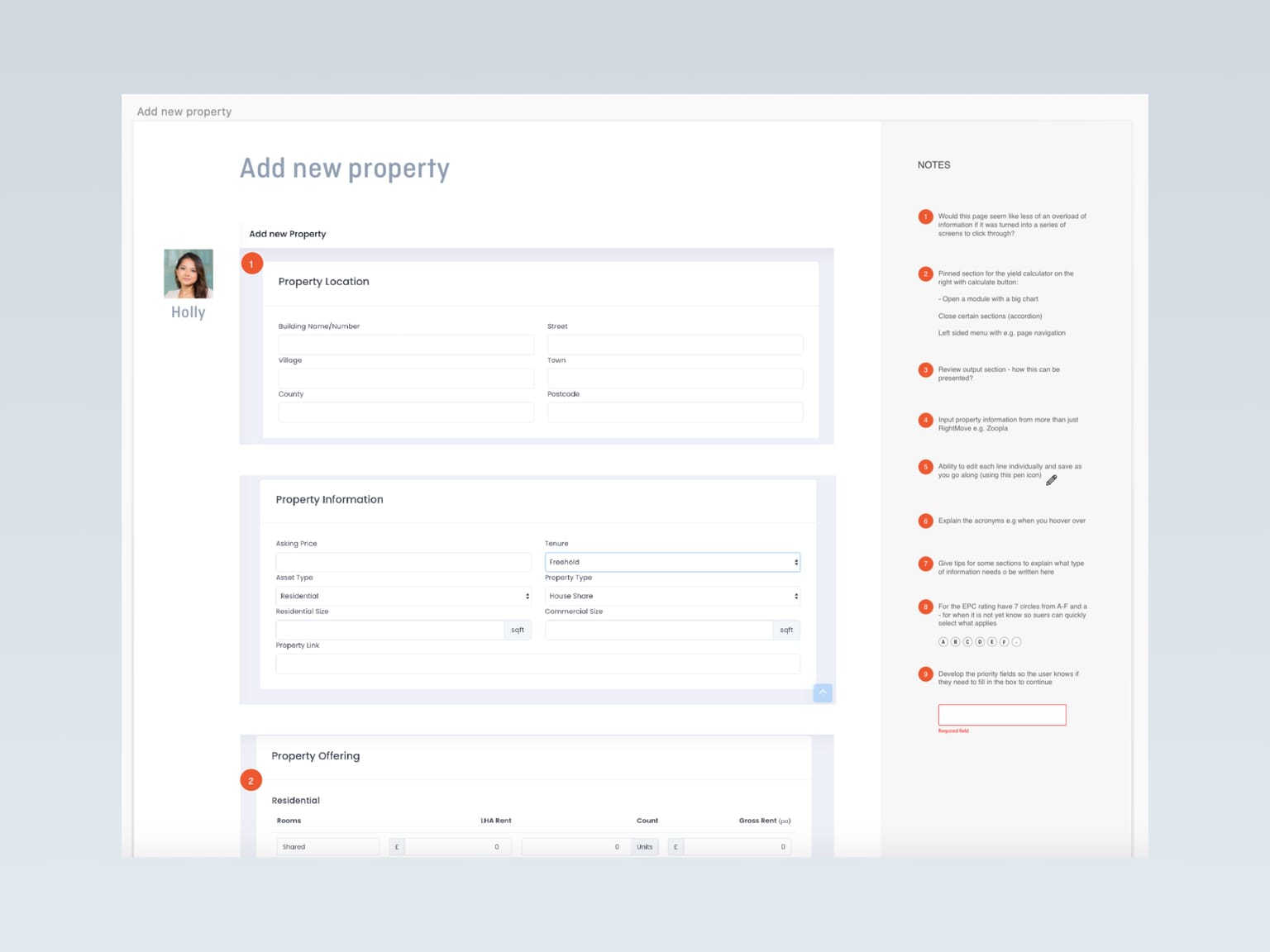Click the pen edit icon beside note 5
The height and width of the screenshot is (952, 1270).
(x=1052, y=480)
